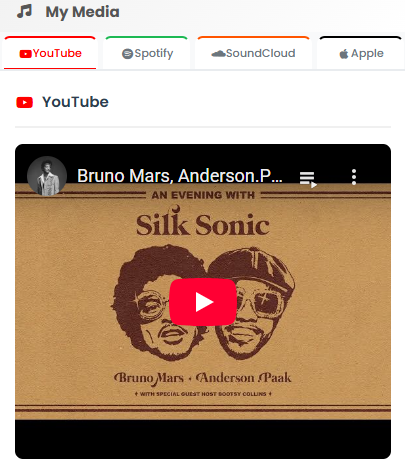Switch to the Spotify tab
Viewport: 405px width, 476px height.
(147, 53)
